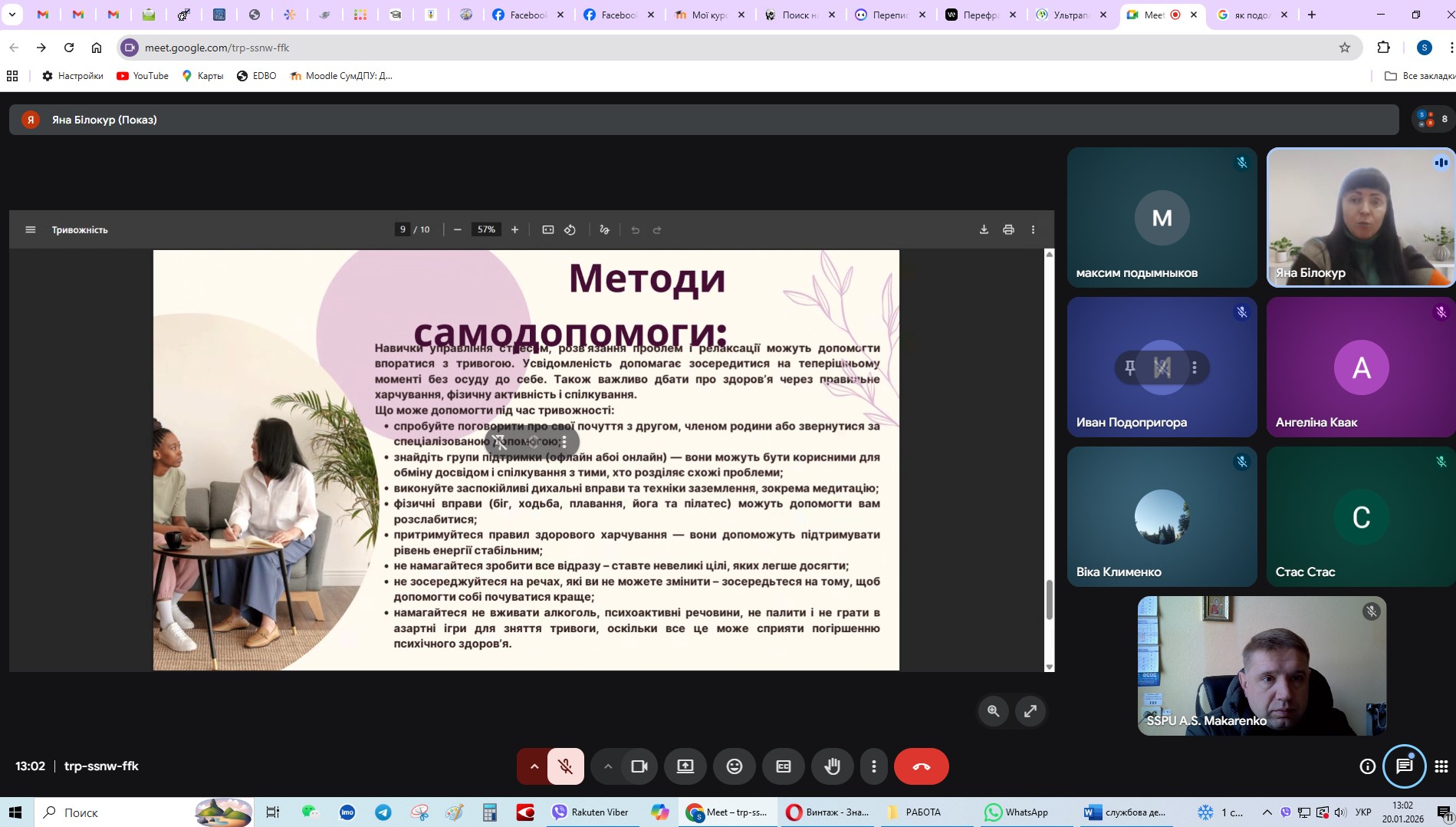Open the emoji reactions panel
1456x827 pixels.
(734, 766)
